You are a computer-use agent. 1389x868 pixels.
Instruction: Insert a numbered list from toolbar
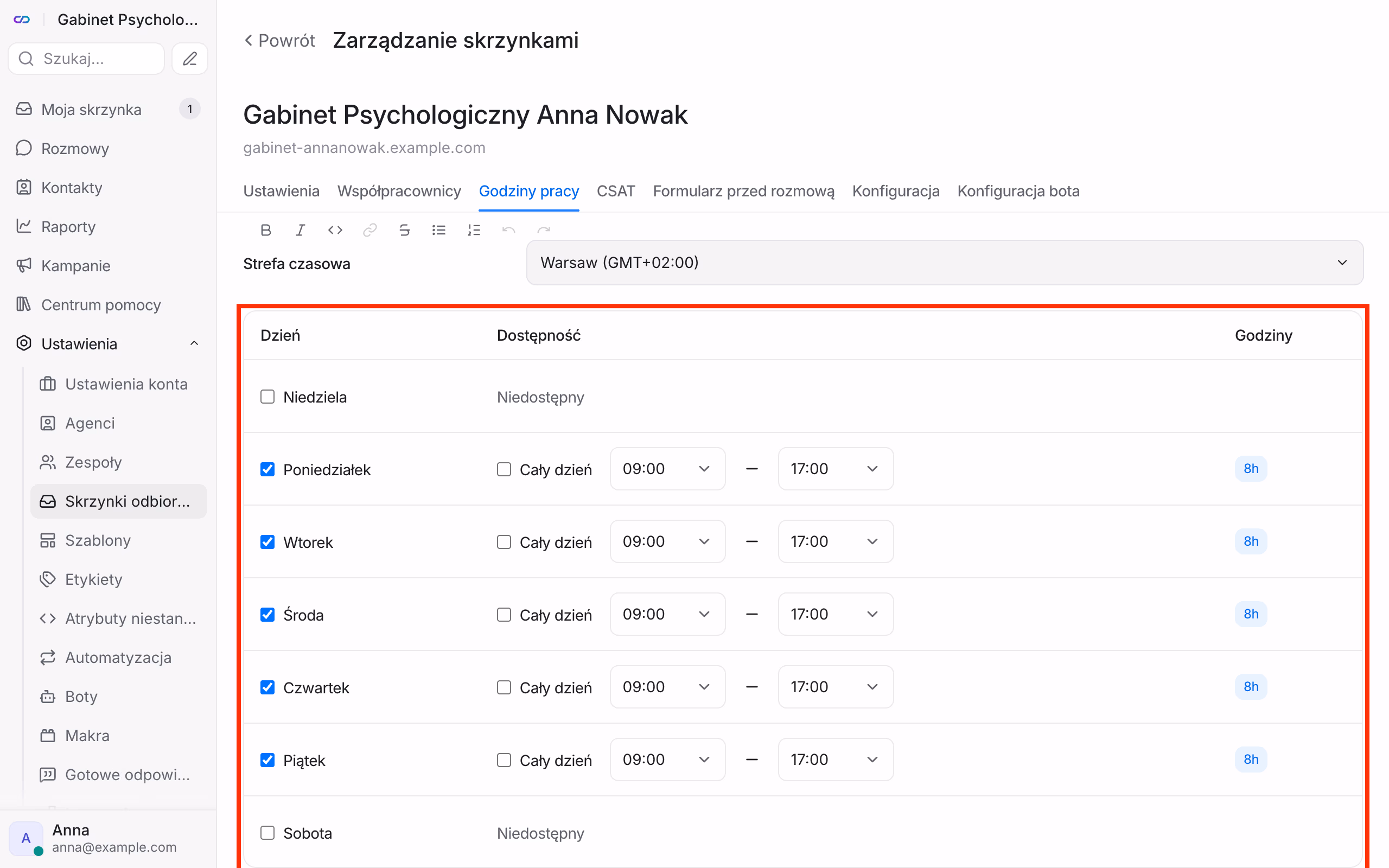474,230
